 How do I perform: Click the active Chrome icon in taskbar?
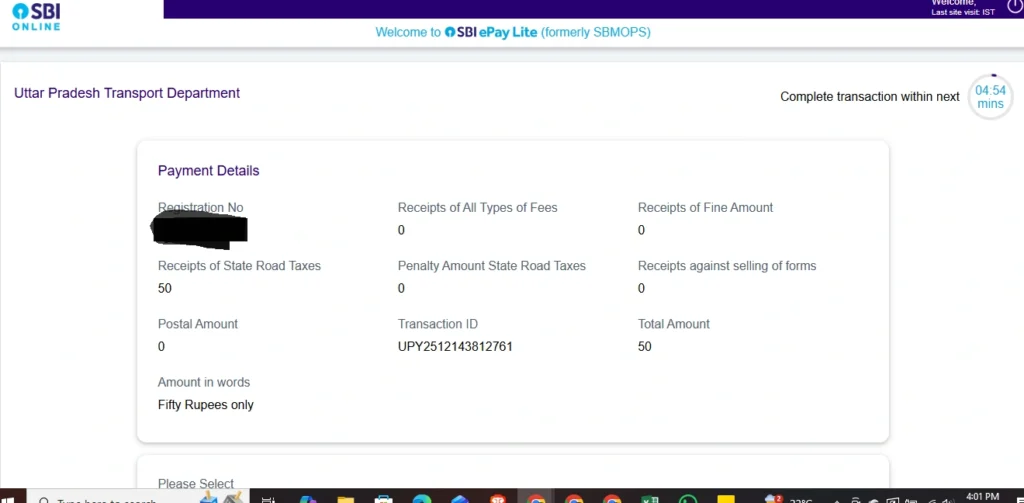coord(536,498)
